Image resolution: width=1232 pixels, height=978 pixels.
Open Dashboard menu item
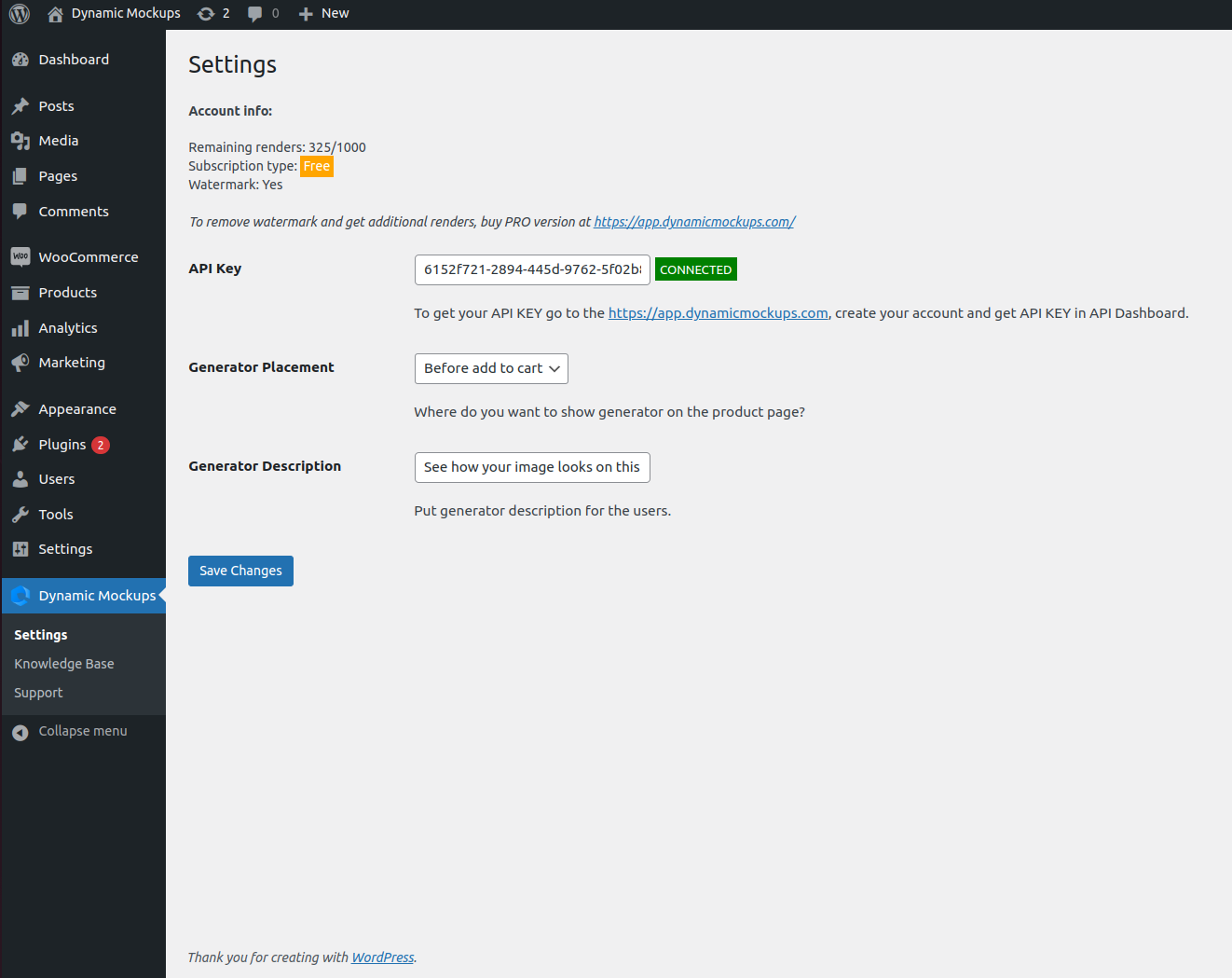83,60
